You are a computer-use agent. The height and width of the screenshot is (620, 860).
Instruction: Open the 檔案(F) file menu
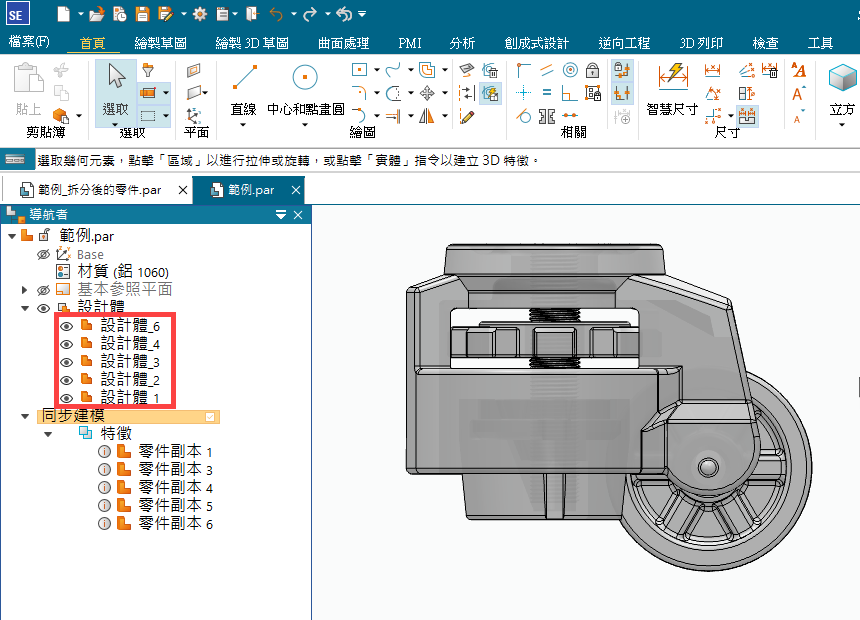click(29, 43)
